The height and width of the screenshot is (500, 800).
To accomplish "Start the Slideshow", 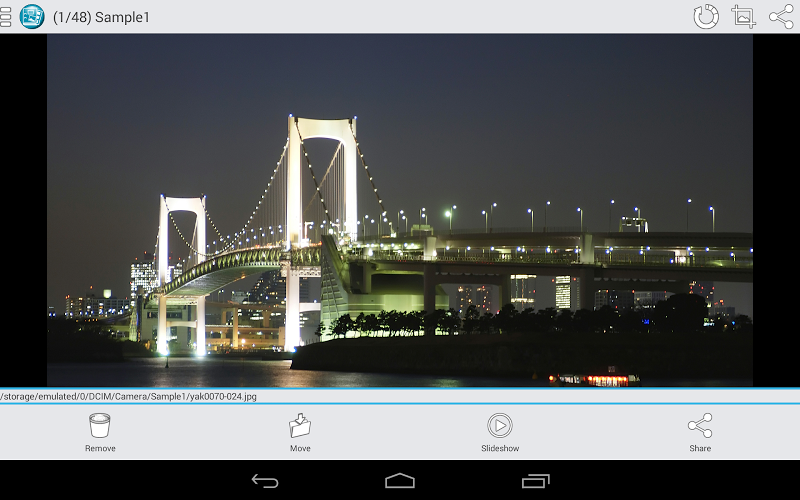I will tap(500, 433).
